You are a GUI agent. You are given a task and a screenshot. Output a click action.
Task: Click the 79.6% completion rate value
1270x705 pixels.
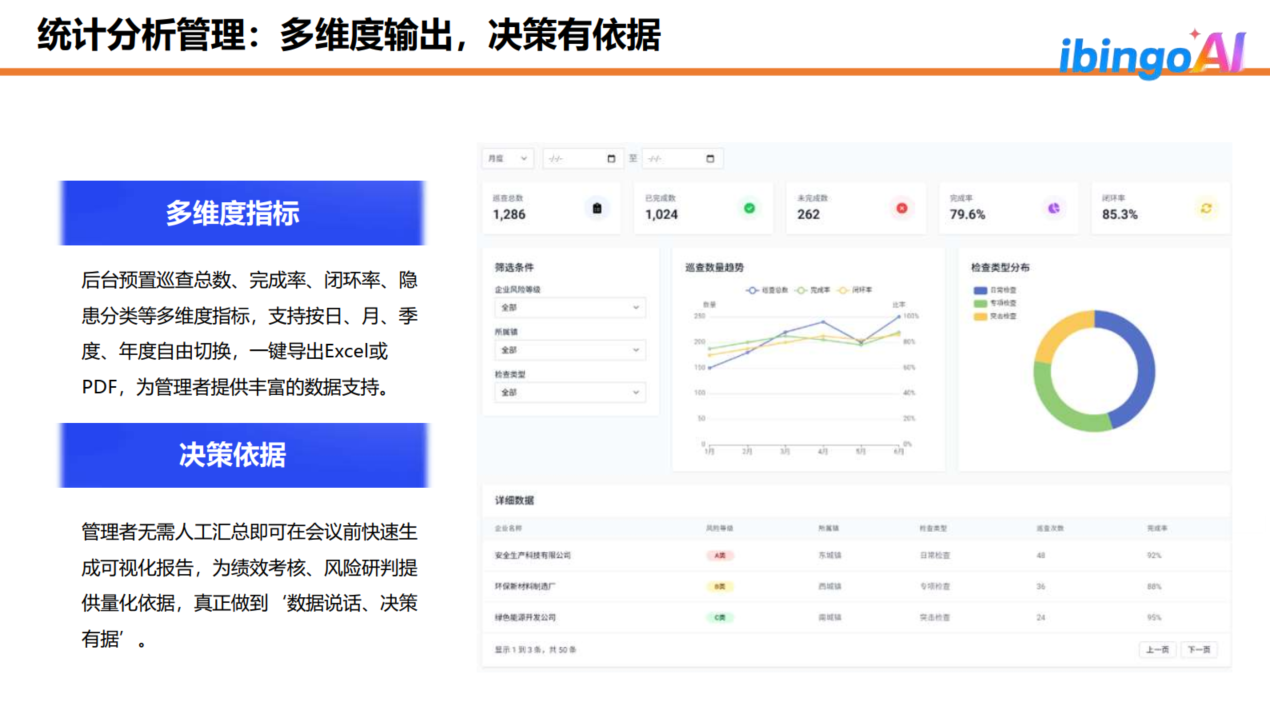point(967,214)
